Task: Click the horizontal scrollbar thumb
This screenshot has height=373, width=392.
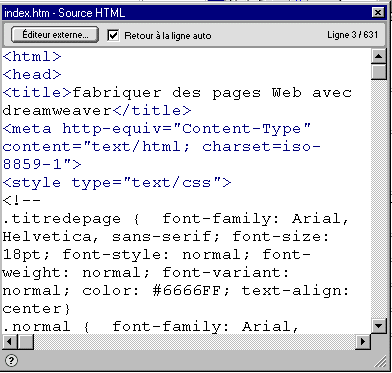Action: click(25, 341)
